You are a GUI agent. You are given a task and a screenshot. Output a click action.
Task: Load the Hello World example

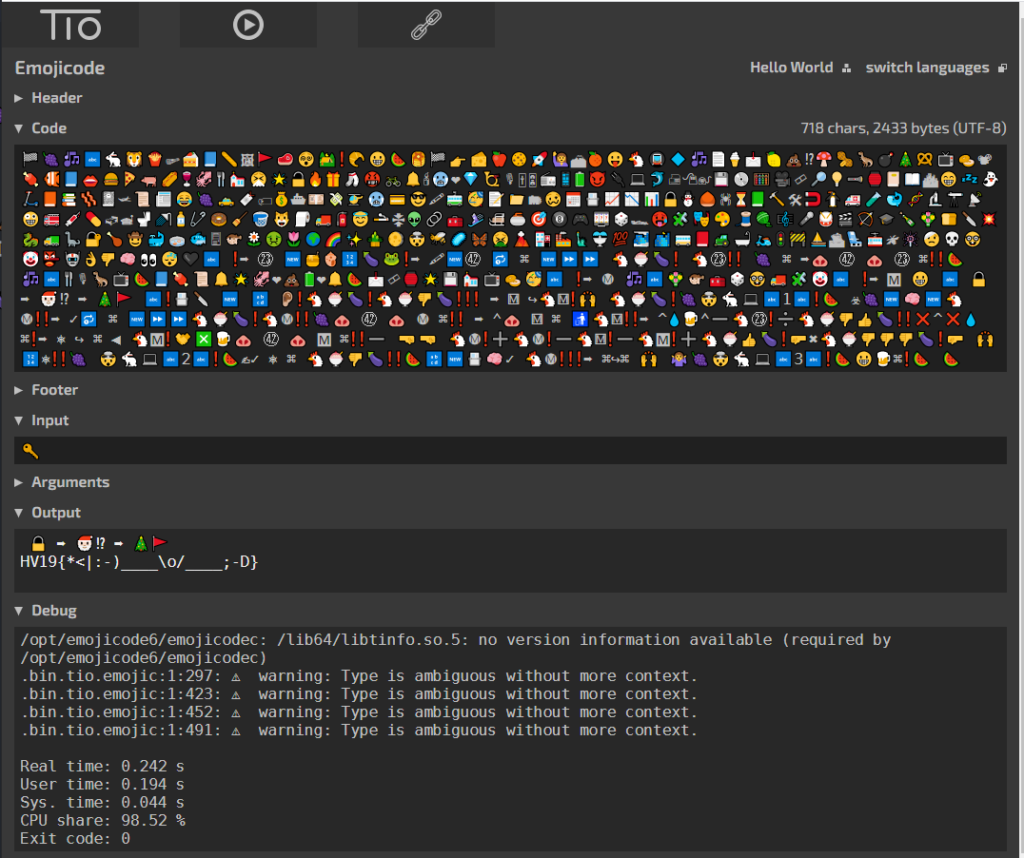(x=800, y=67)
